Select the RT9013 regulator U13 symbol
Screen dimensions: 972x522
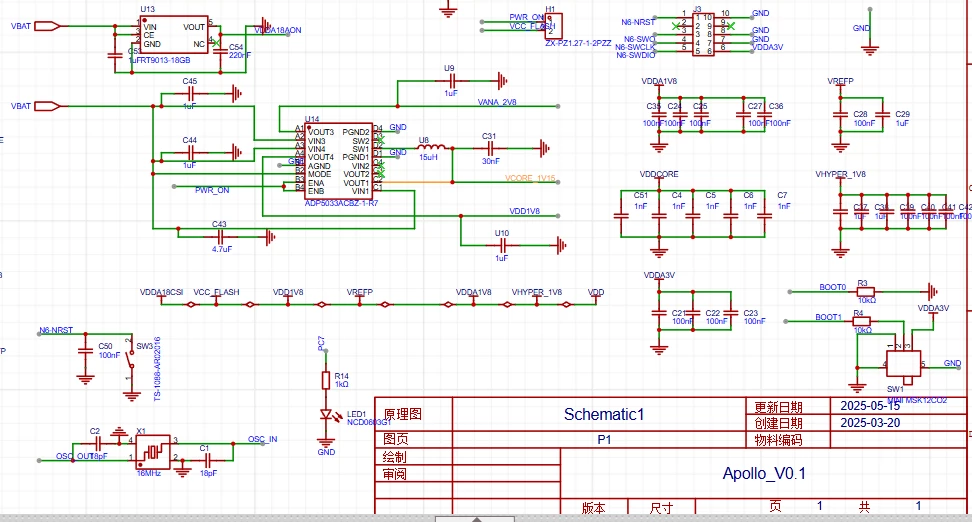(175, 35)
